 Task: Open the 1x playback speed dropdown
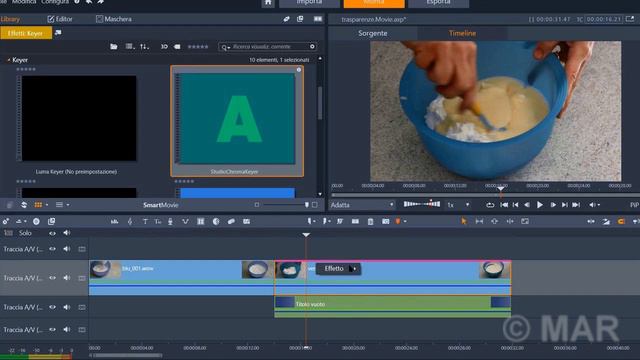coord(458,205)
